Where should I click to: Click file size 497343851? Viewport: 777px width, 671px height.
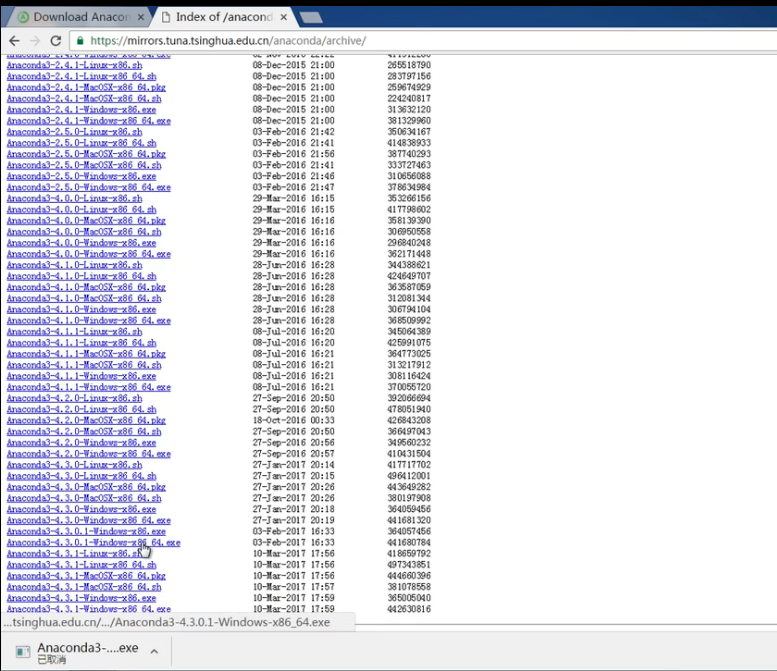tap(409, 565)
